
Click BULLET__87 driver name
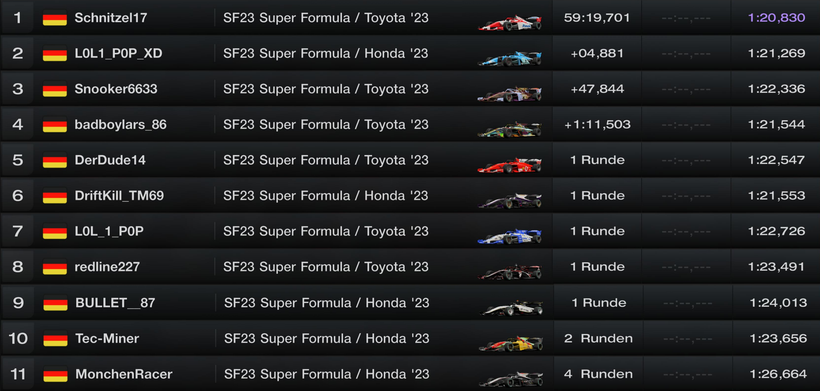click(115, 303)
